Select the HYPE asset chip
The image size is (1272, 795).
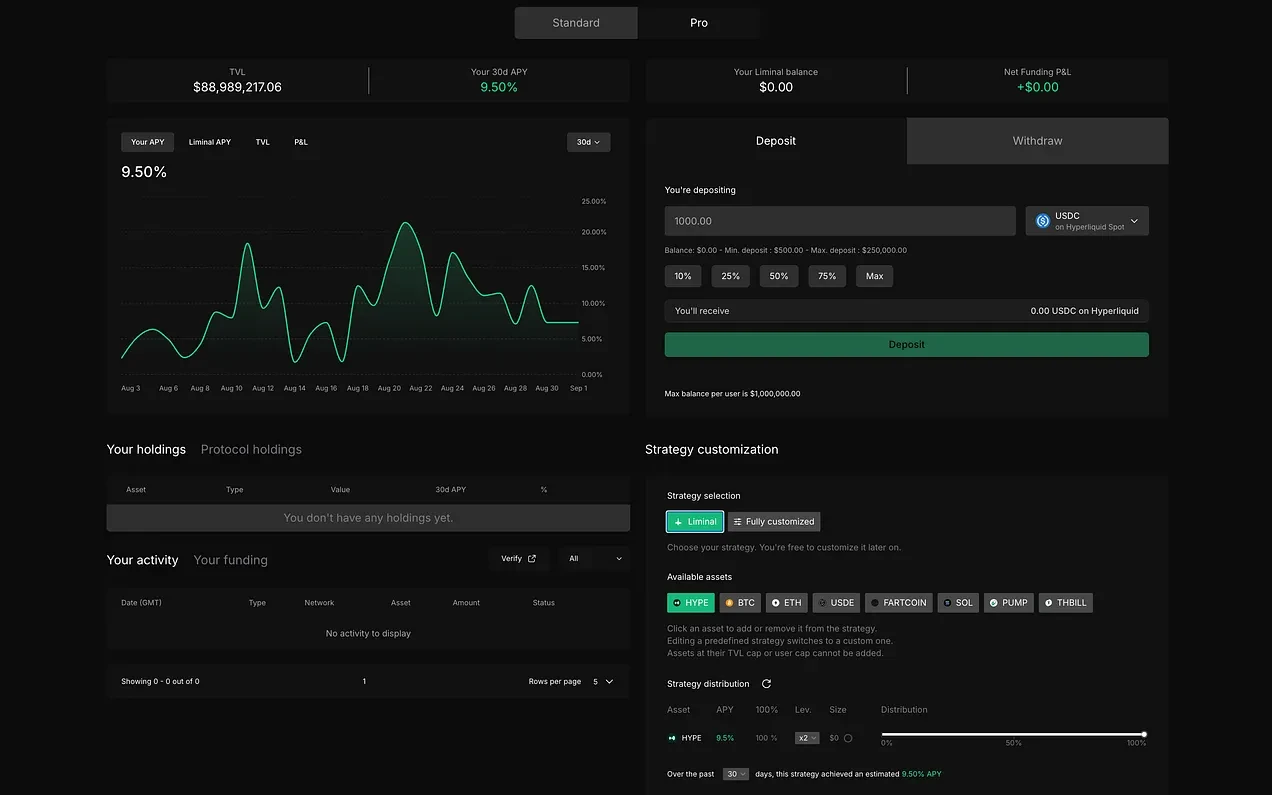[690, 602]
